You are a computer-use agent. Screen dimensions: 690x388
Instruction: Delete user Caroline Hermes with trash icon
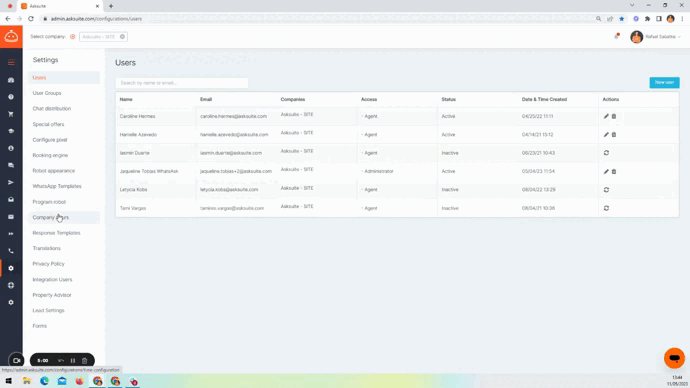click(x=614, y=116)
